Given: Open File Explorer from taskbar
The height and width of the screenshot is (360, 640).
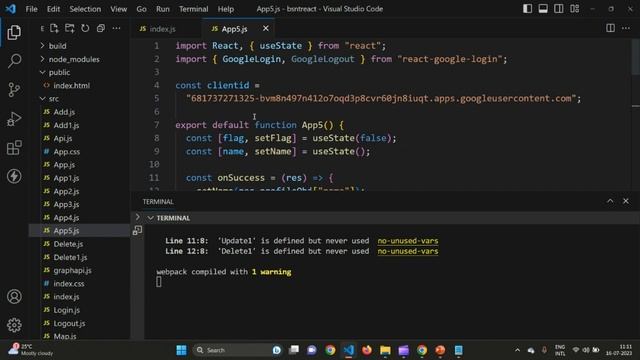Looking at the screenshot, I should pyautogui.click(x=385, y=350).
